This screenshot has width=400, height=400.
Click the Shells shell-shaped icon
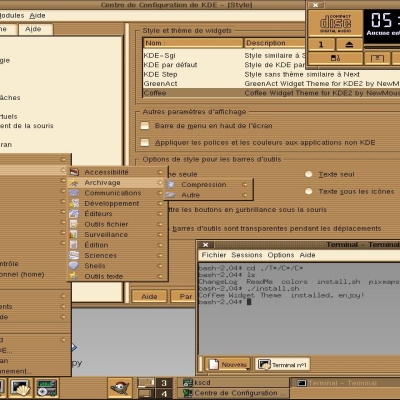[74, 266]
